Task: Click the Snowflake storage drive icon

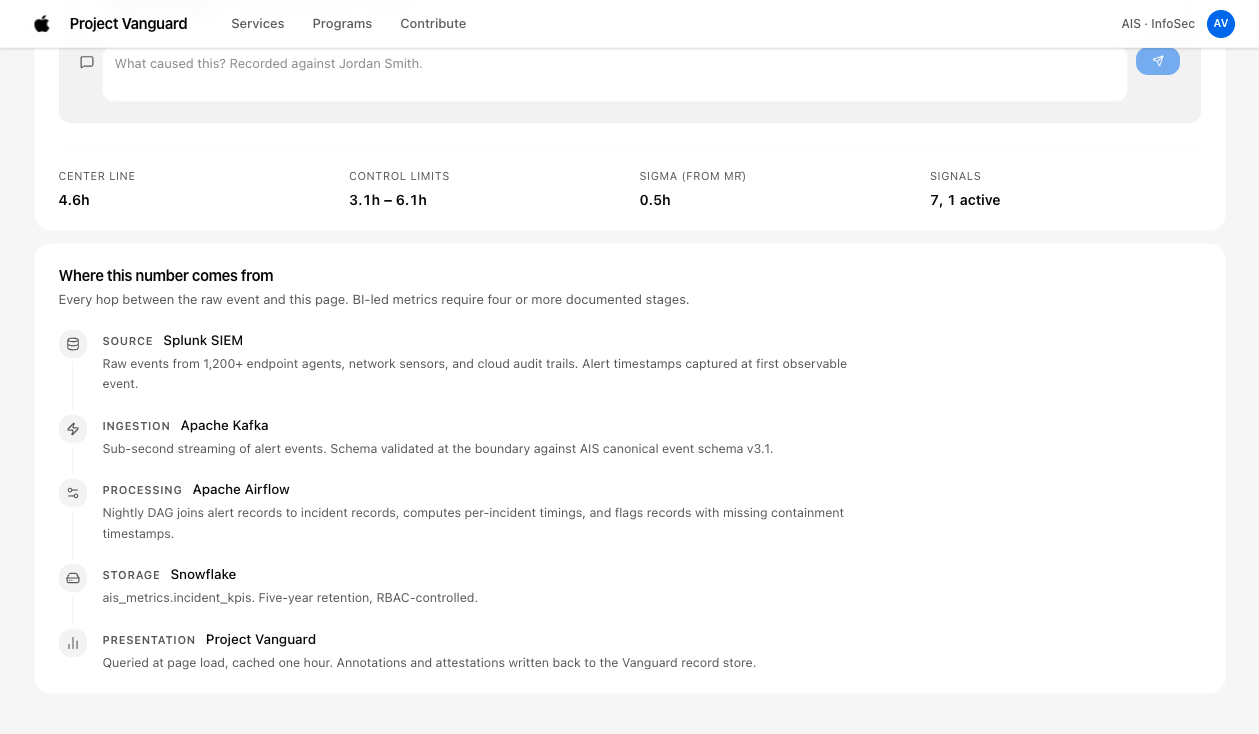Action: (73, 578)
